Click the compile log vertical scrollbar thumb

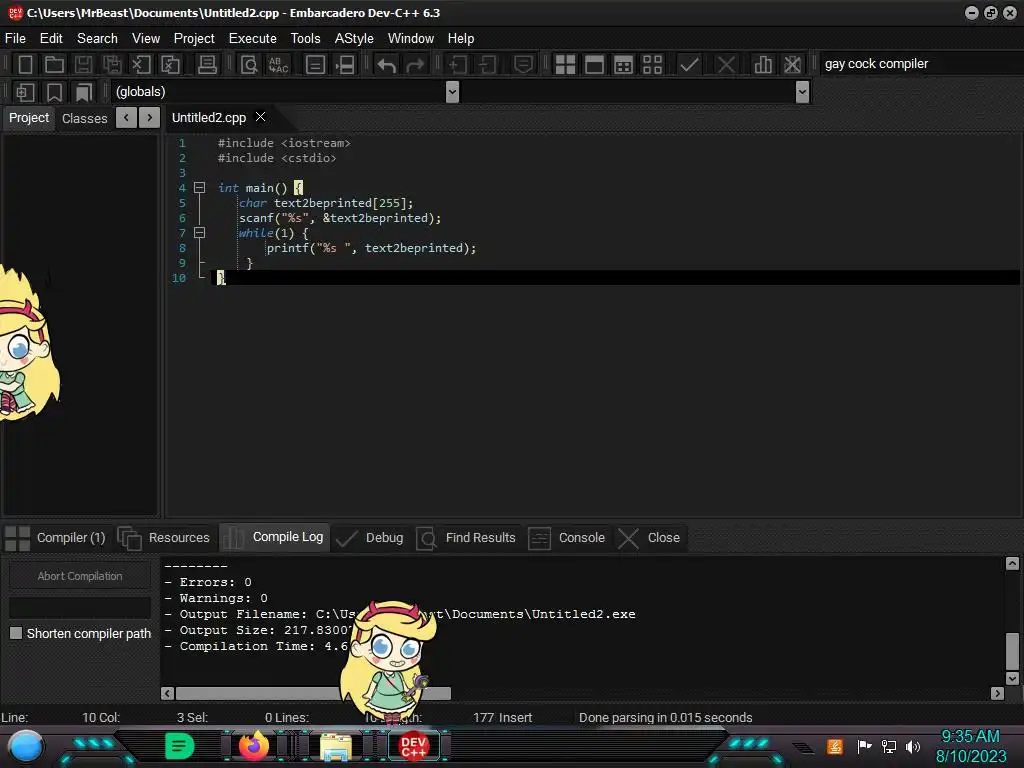click(1012, 652)
